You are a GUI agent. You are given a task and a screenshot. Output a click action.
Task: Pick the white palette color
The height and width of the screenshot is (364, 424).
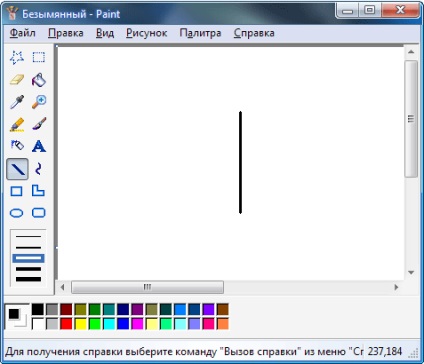point(38,324)
